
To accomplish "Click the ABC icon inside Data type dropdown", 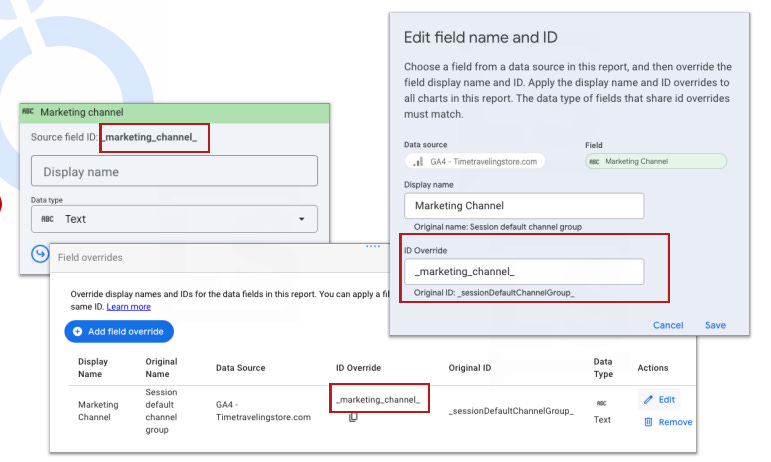I will (47, 219).
